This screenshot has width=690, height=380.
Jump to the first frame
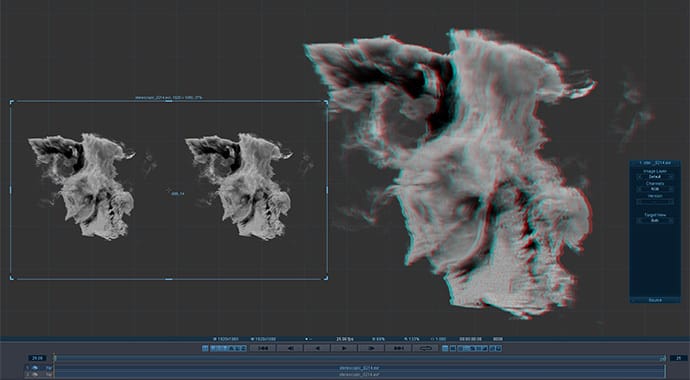pyautogui.click(x=263, y=348)
